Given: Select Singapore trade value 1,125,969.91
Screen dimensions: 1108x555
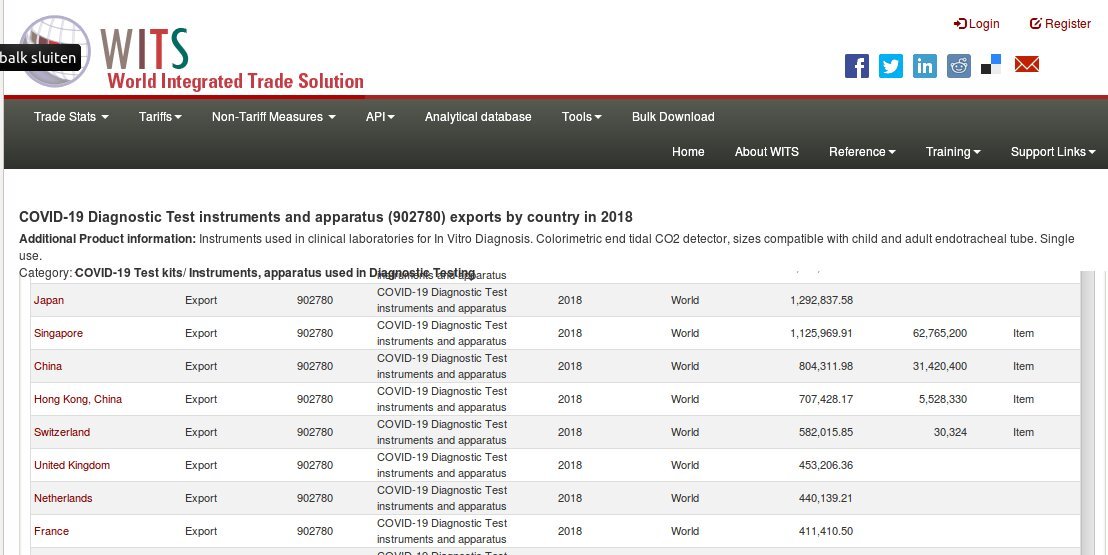Looking at the screenshot, I should (821, 333).
